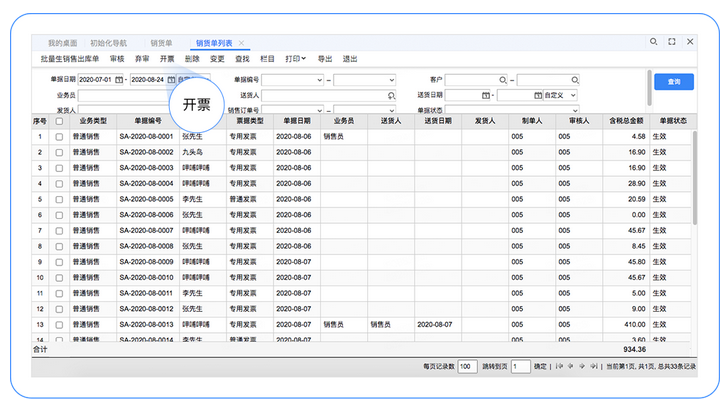
Task: Focus the 跳转到页 page number input
Action: coord(521,366)
